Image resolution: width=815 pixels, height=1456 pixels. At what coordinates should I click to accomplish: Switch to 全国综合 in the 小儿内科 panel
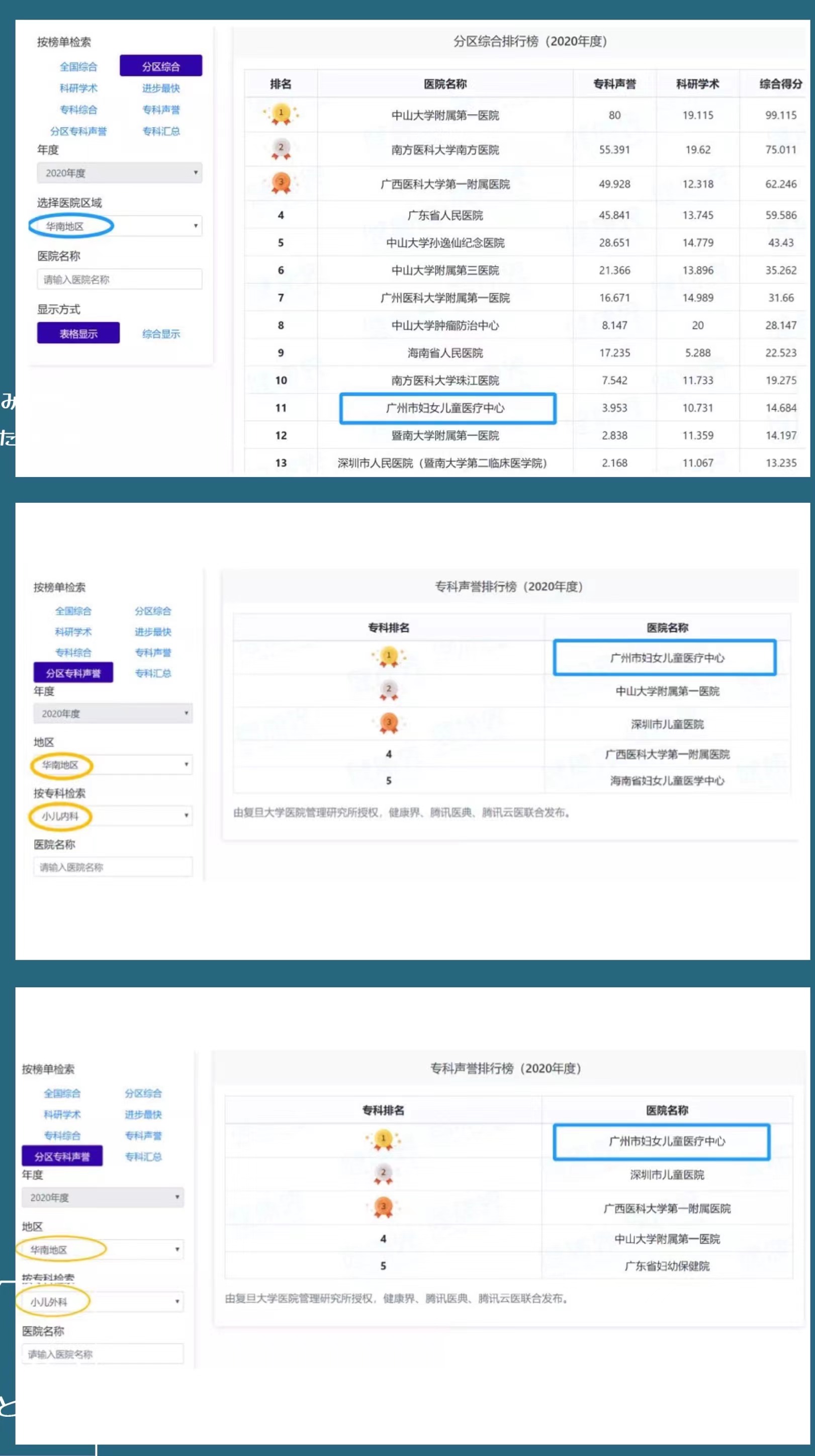[73, 611]
